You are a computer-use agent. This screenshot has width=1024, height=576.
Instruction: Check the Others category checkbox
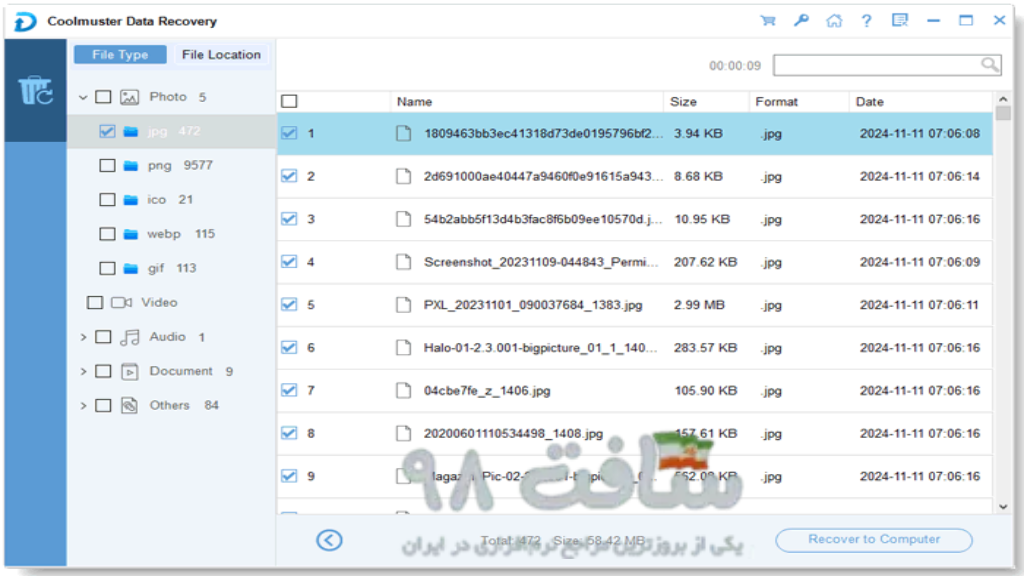click(103, 406)
